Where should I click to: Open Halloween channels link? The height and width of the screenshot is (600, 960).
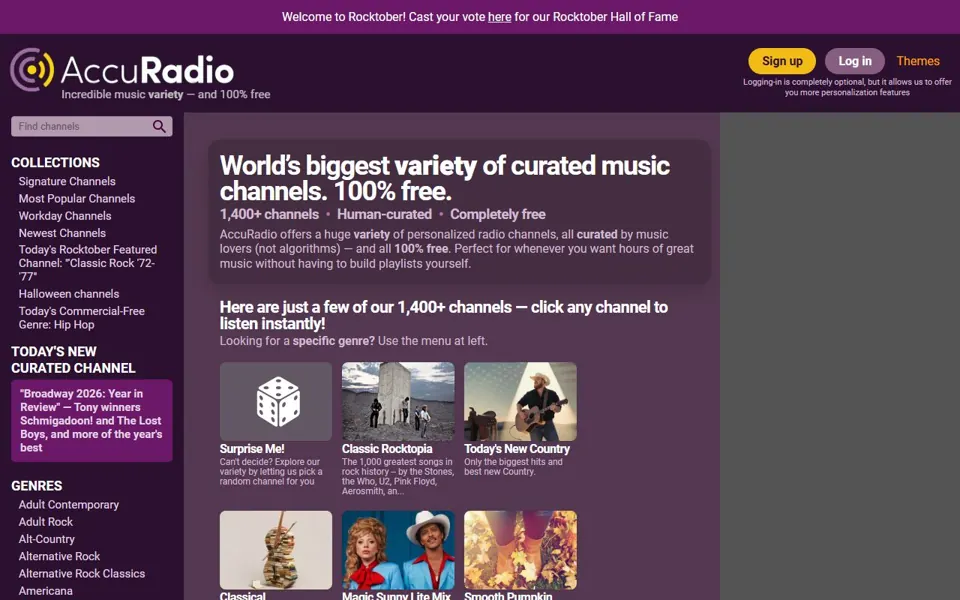69,294
